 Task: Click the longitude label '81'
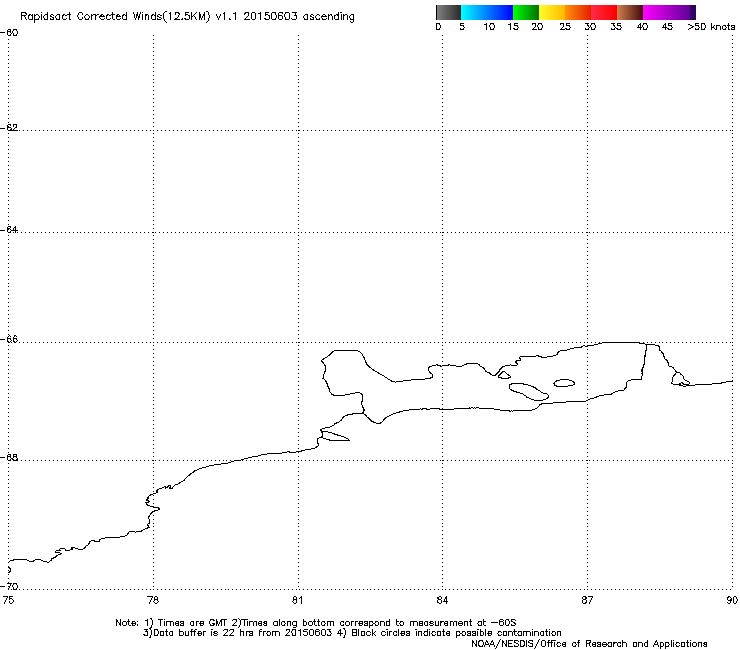pos(297,600)
